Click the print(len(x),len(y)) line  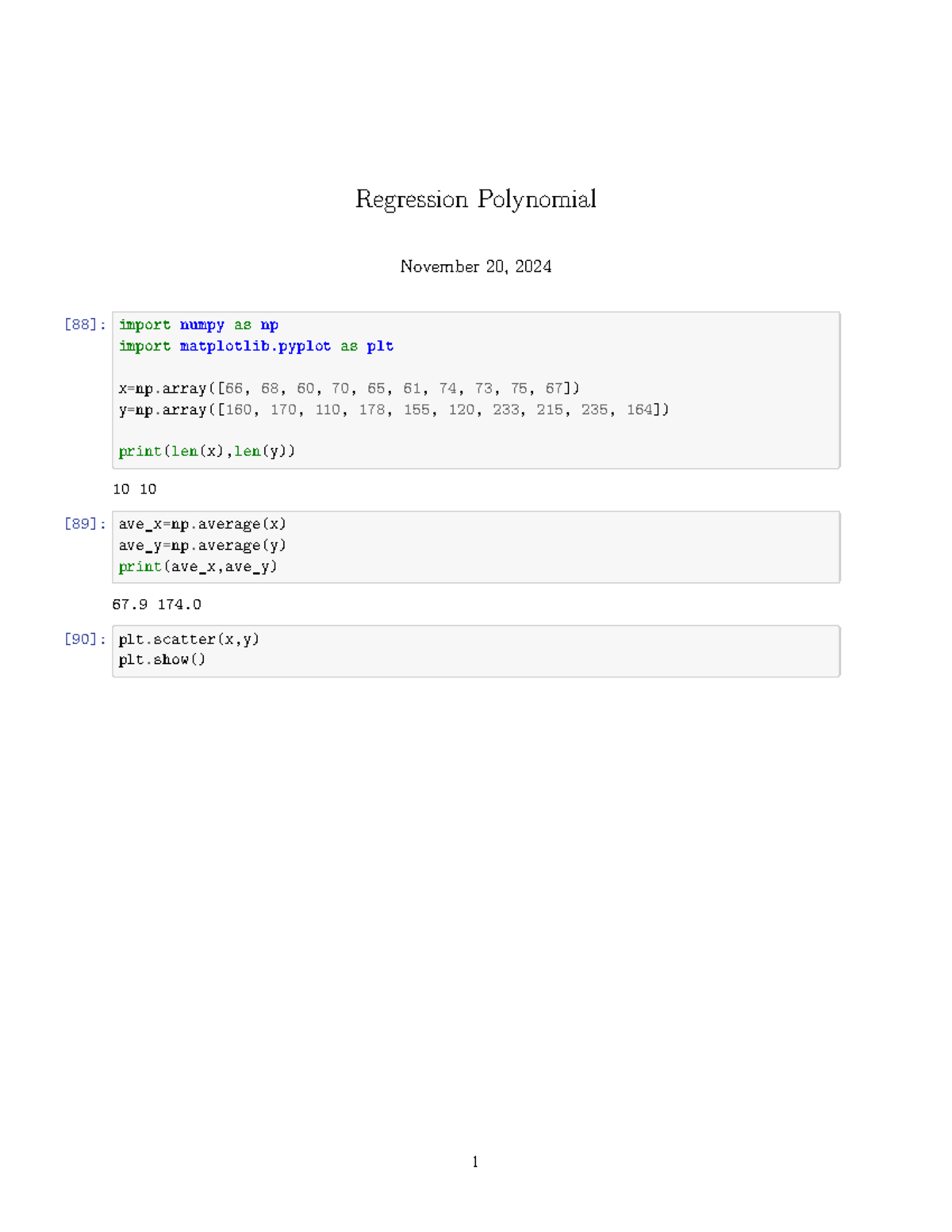pyautogui.click(x=207, y=451)
